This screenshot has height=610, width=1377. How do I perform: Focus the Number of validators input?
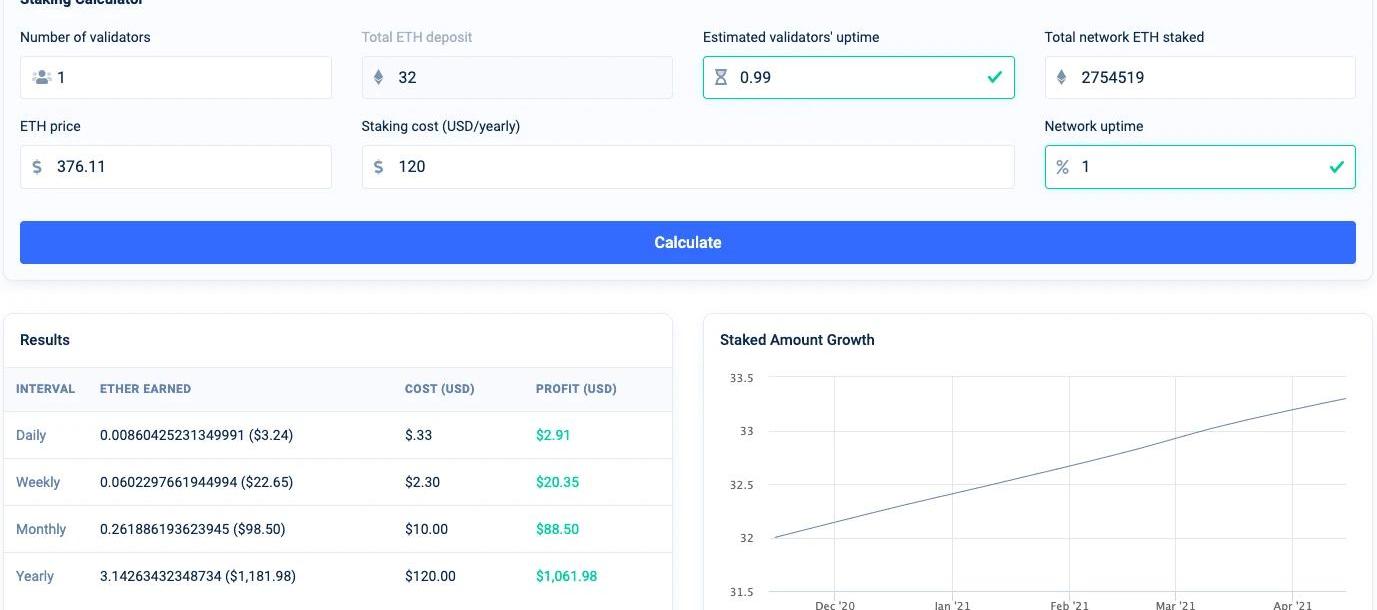176,77
